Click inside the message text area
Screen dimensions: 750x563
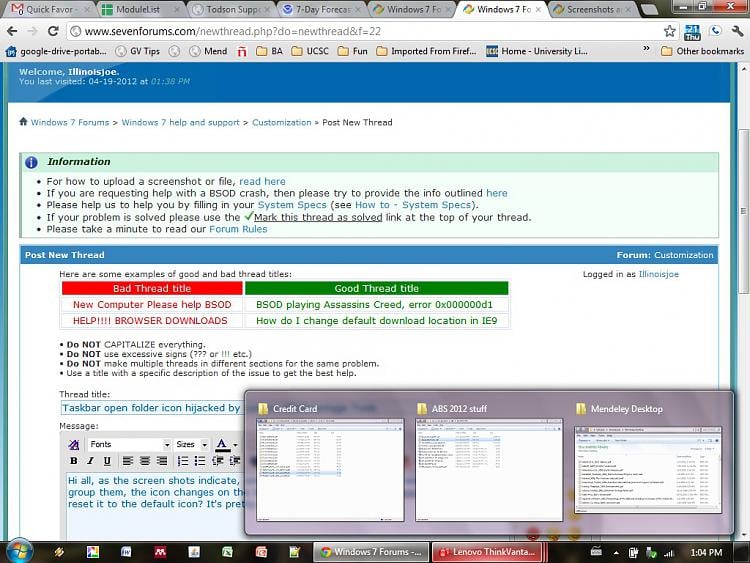155,505
